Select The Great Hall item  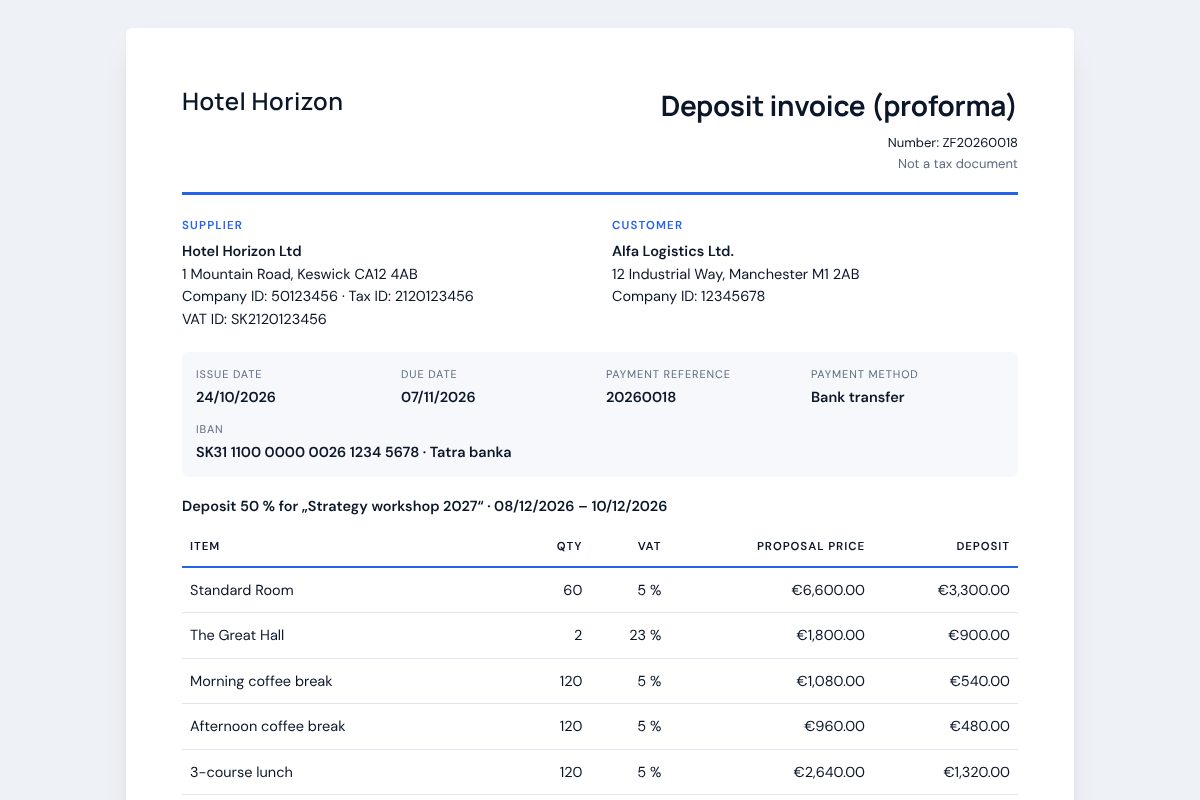pos(237,635)
